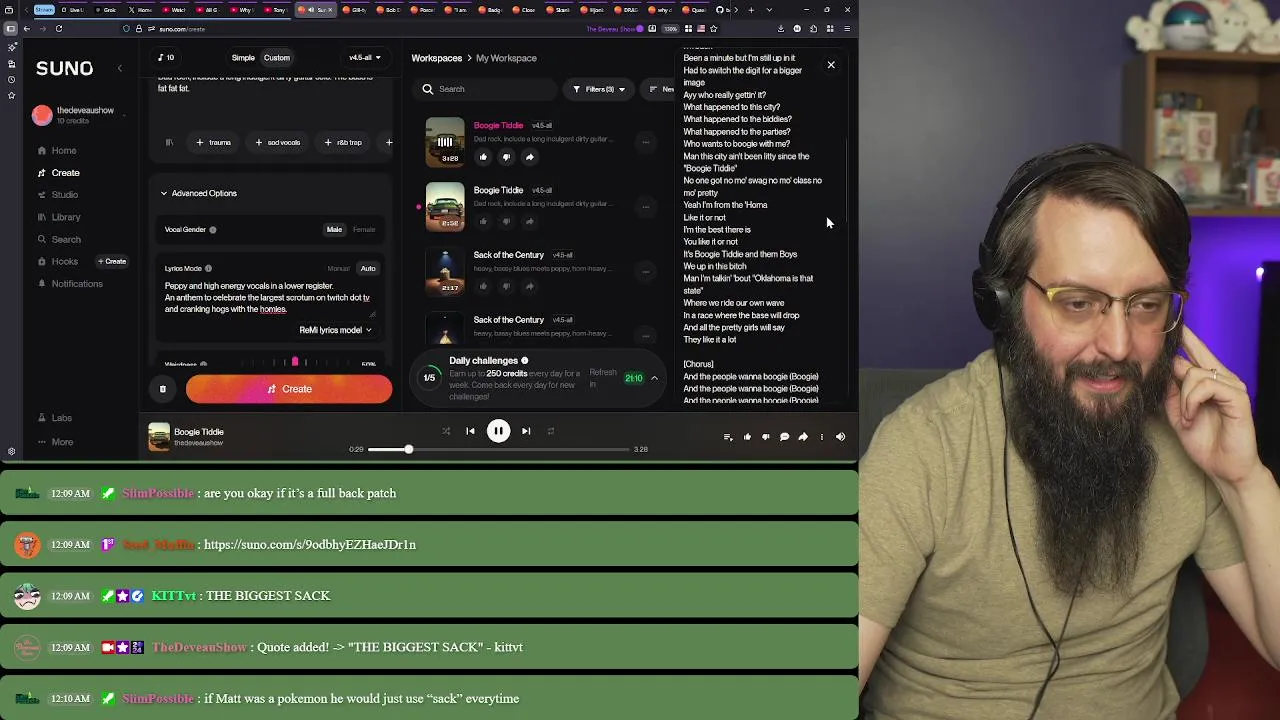Switch to Custom creation mode
The height and width of the screenshot is (720, 1280).
coord(277,58)
